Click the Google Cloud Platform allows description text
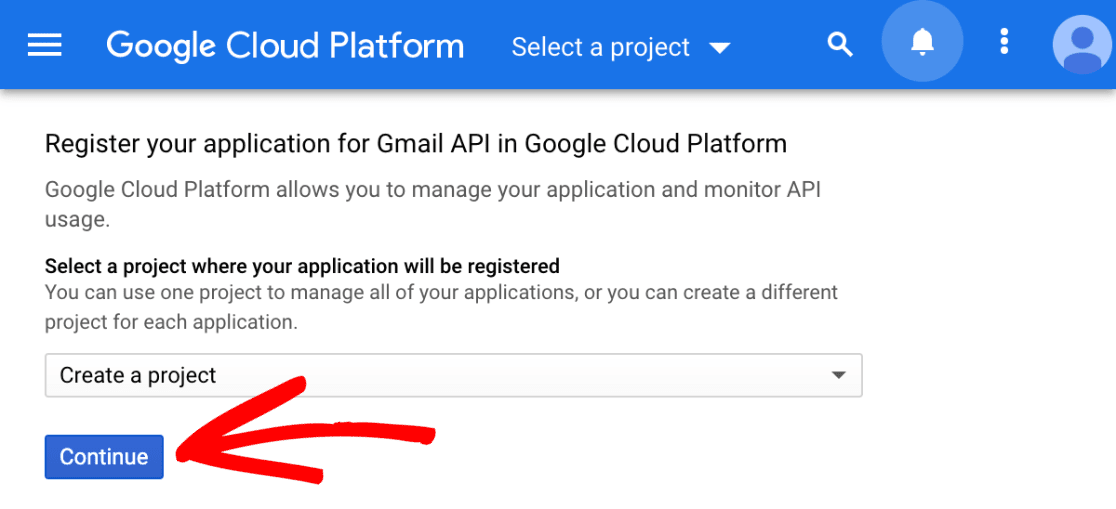This screenshot has width=1116, height=509. click(433, 205)
